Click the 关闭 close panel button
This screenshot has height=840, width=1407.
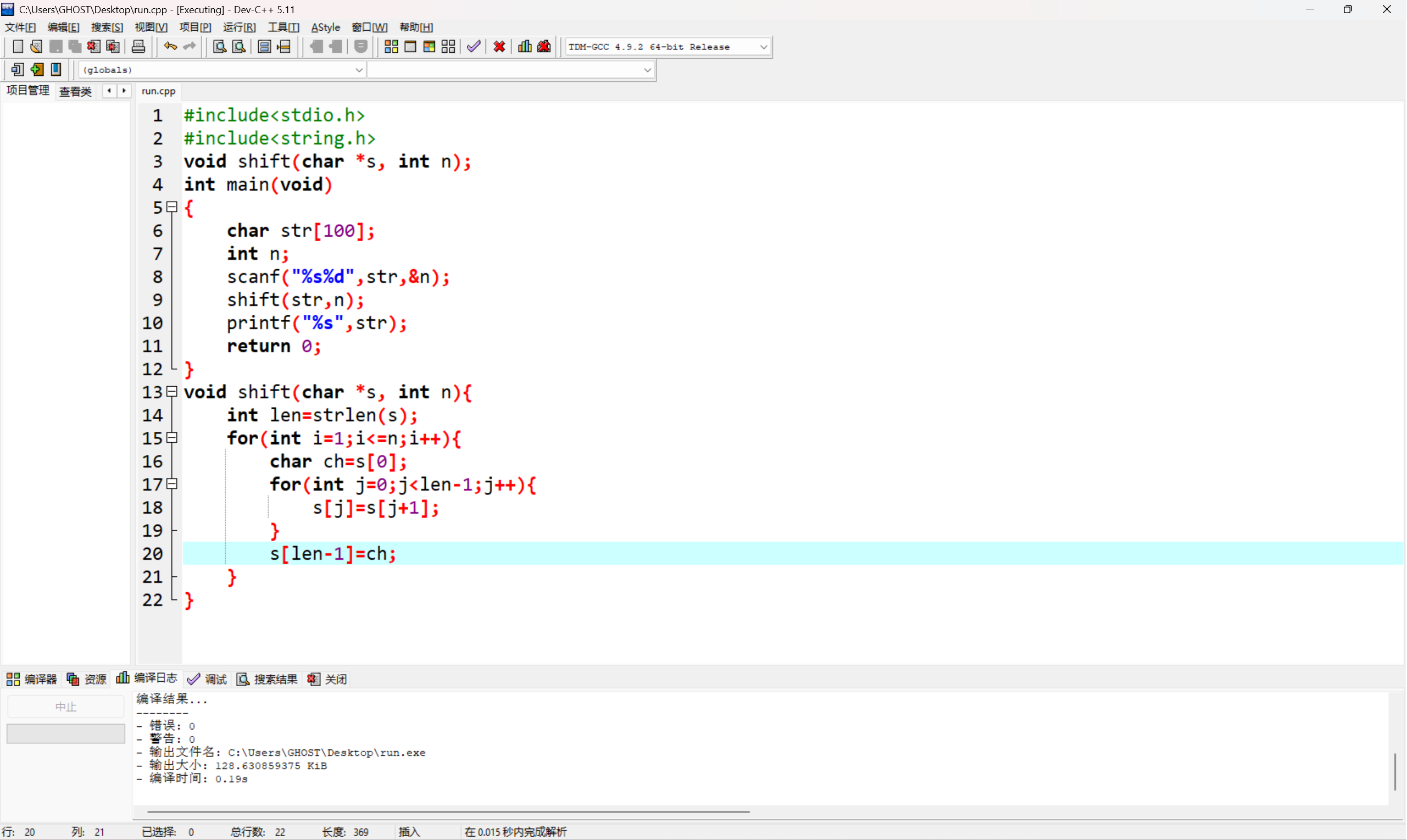(327, 679)
